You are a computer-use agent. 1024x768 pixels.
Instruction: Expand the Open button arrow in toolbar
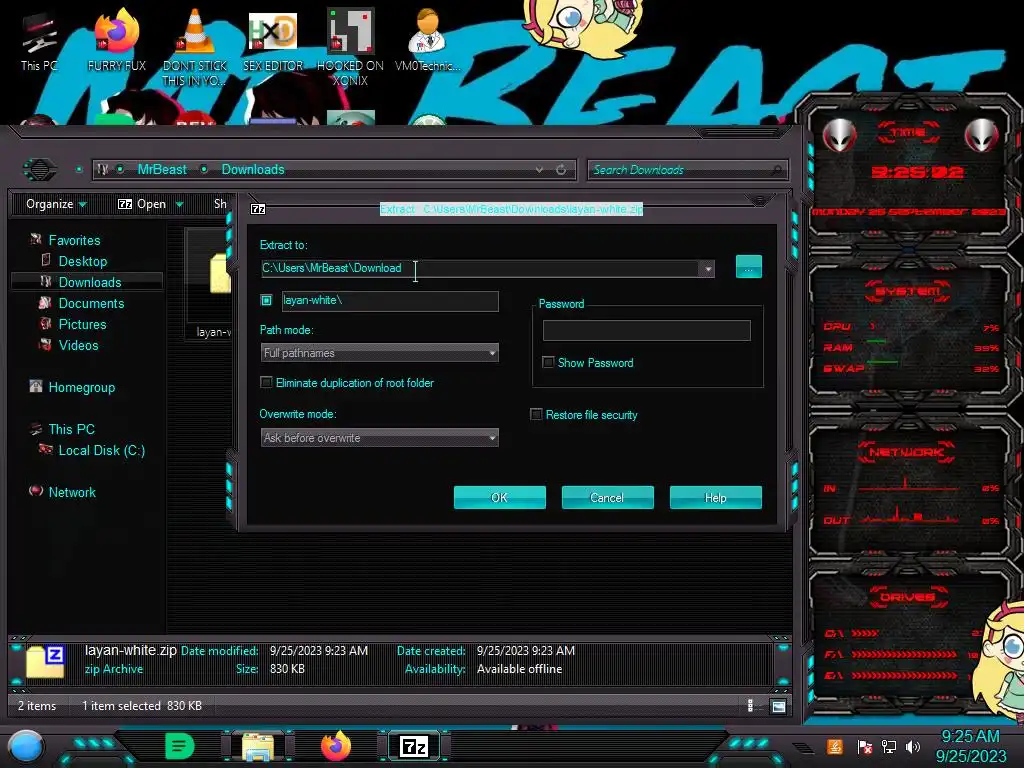[180, 204]
